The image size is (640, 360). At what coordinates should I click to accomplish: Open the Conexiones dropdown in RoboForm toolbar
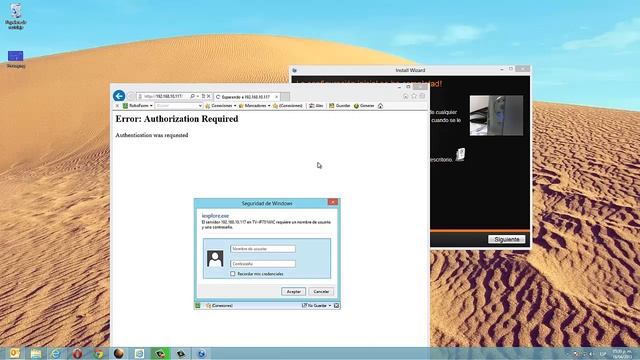coord(221,106)
